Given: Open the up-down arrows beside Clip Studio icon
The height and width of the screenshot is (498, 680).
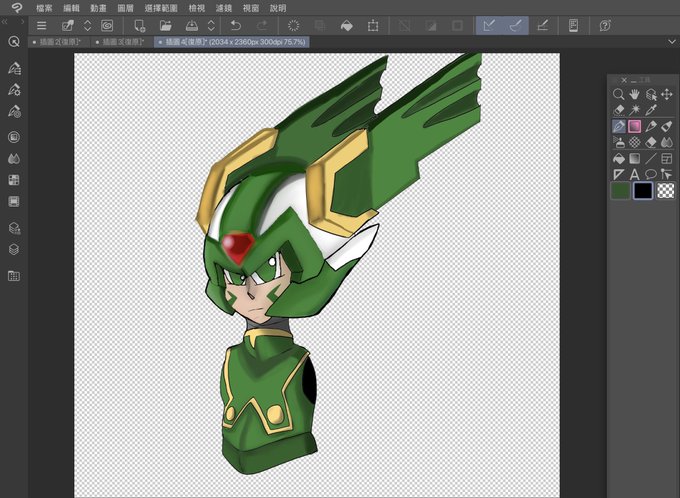Looking at the screenshot, I should (x=87, y=25).
